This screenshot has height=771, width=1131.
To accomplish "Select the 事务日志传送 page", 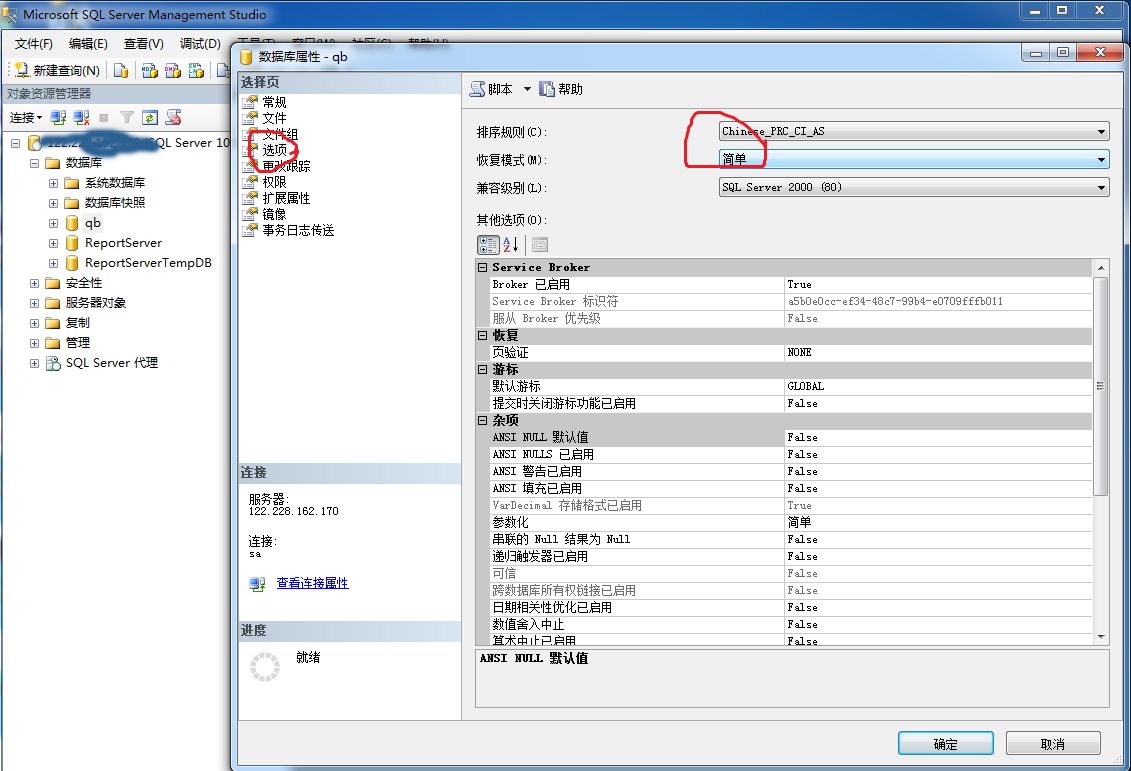I will 299,231.
